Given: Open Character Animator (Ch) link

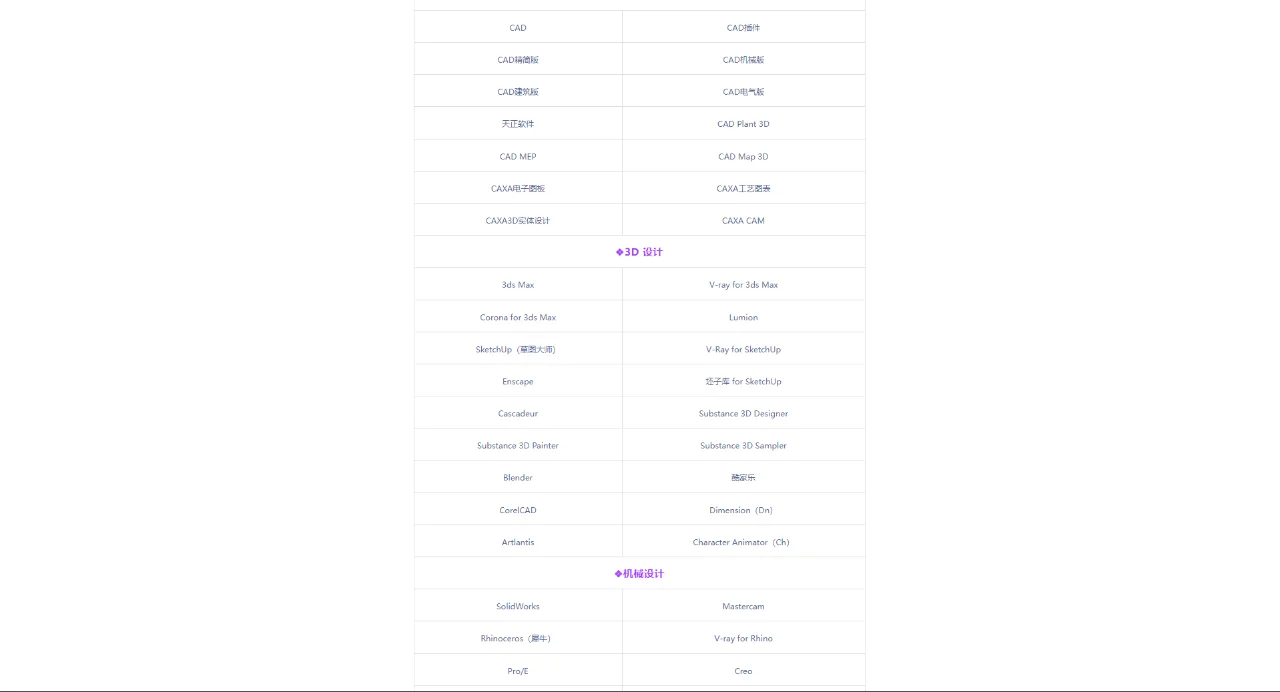Looking at the screenshot, I should [x=743, y=542].
